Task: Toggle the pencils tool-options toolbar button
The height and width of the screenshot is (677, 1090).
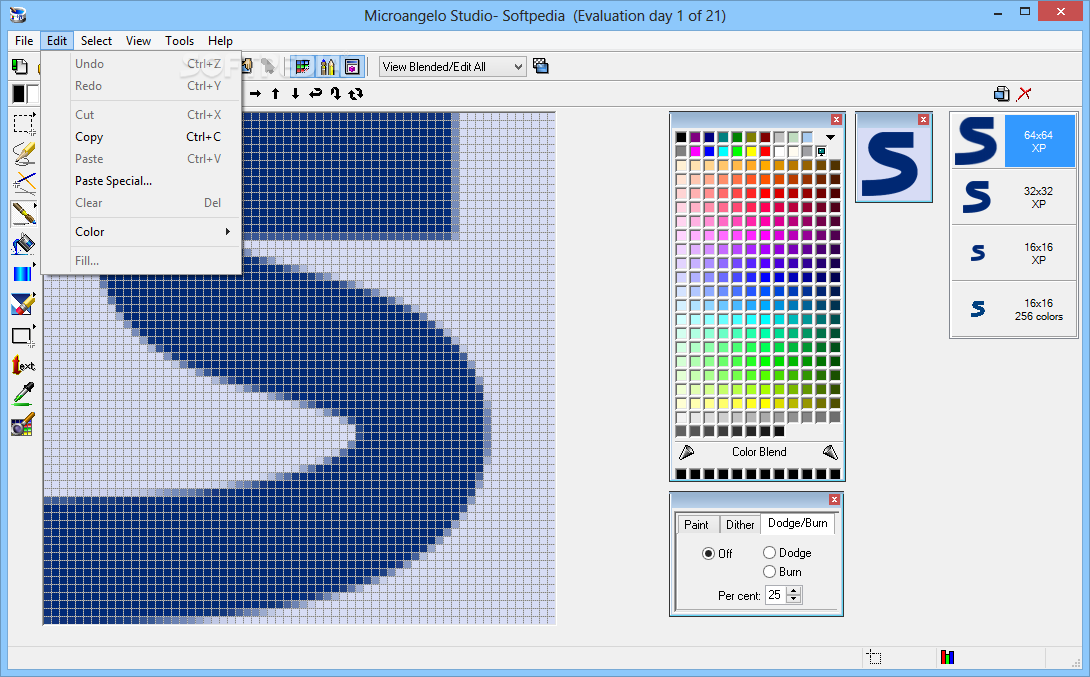Action: [327, 67]
